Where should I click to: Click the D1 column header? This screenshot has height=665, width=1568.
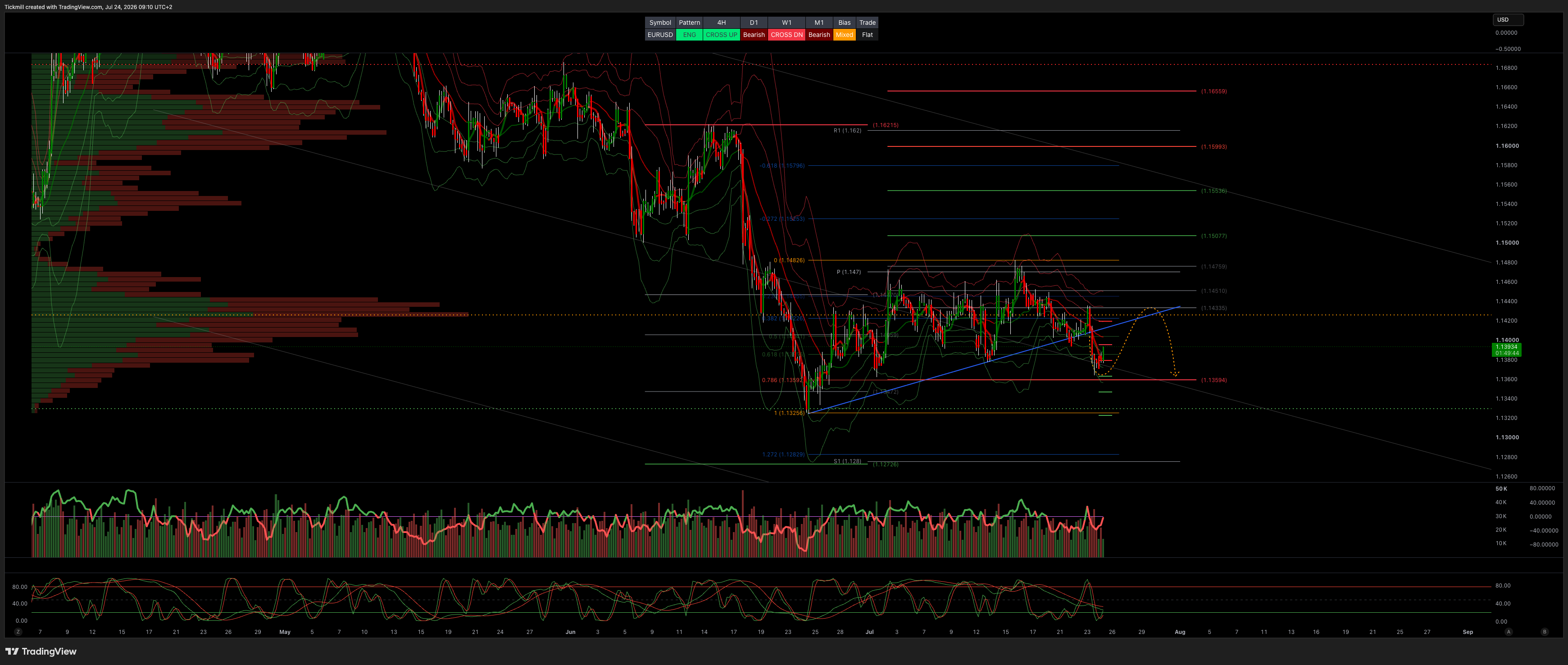pyautogui.click(x=754, y=23)
